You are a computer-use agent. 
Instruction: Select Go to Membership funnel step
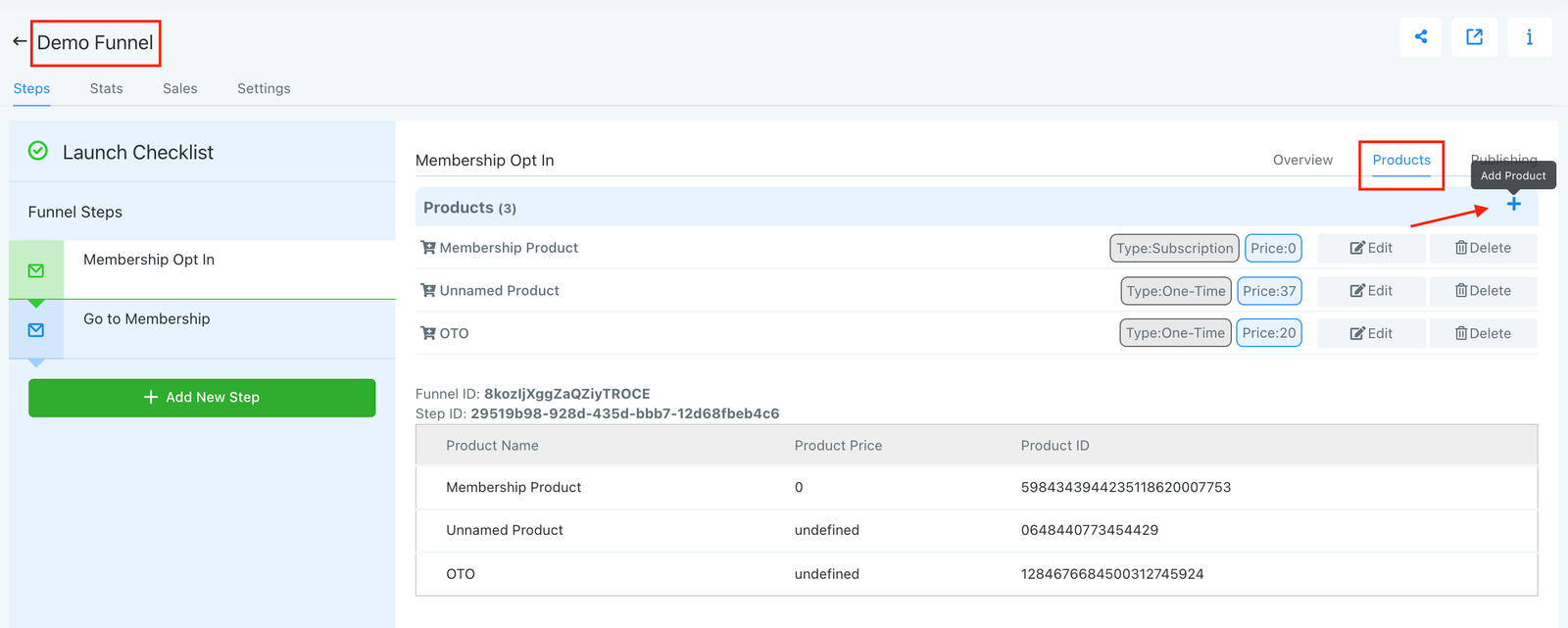point(147,319)
